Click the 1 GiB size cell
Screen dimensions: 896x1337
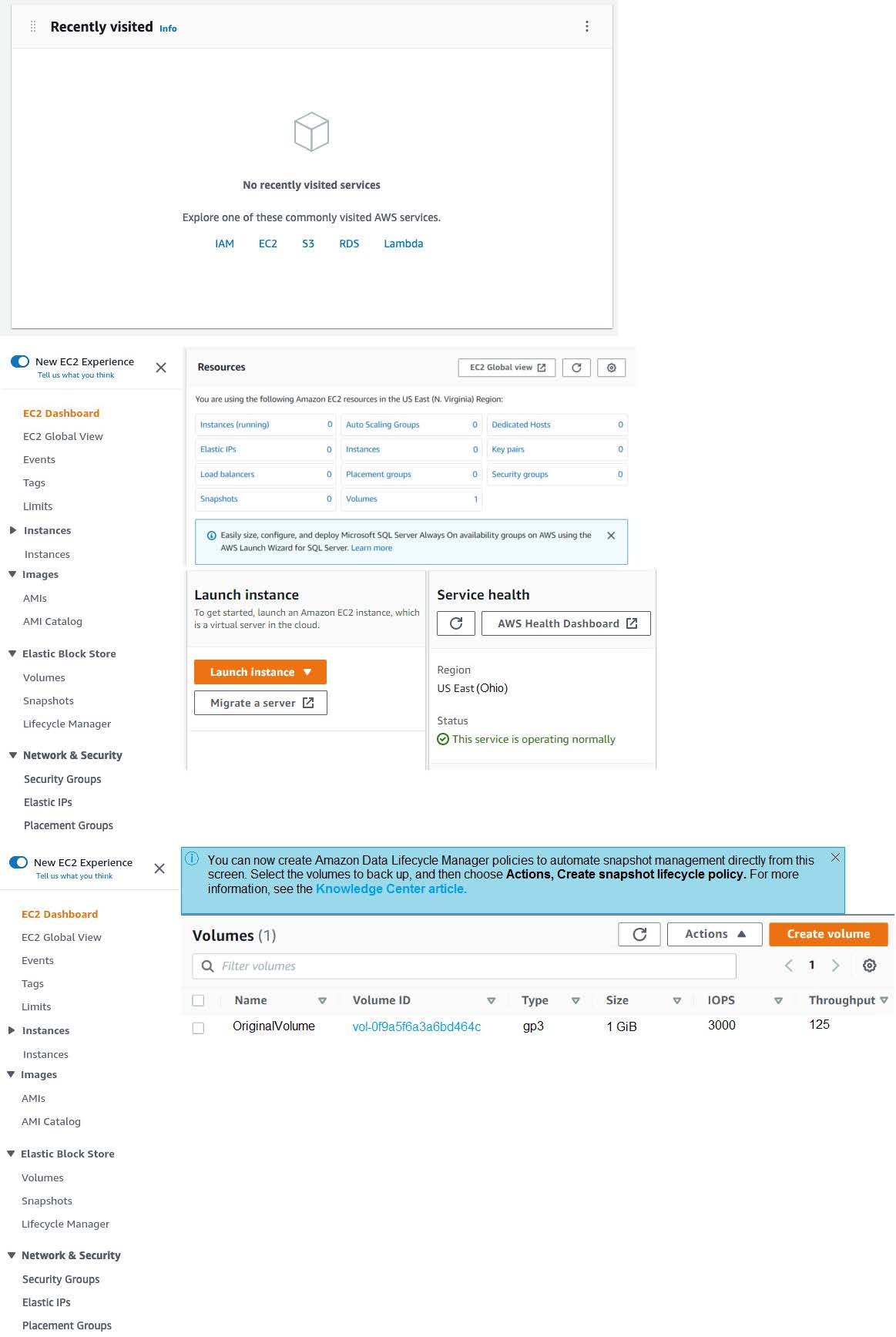tap(622, 1026)
